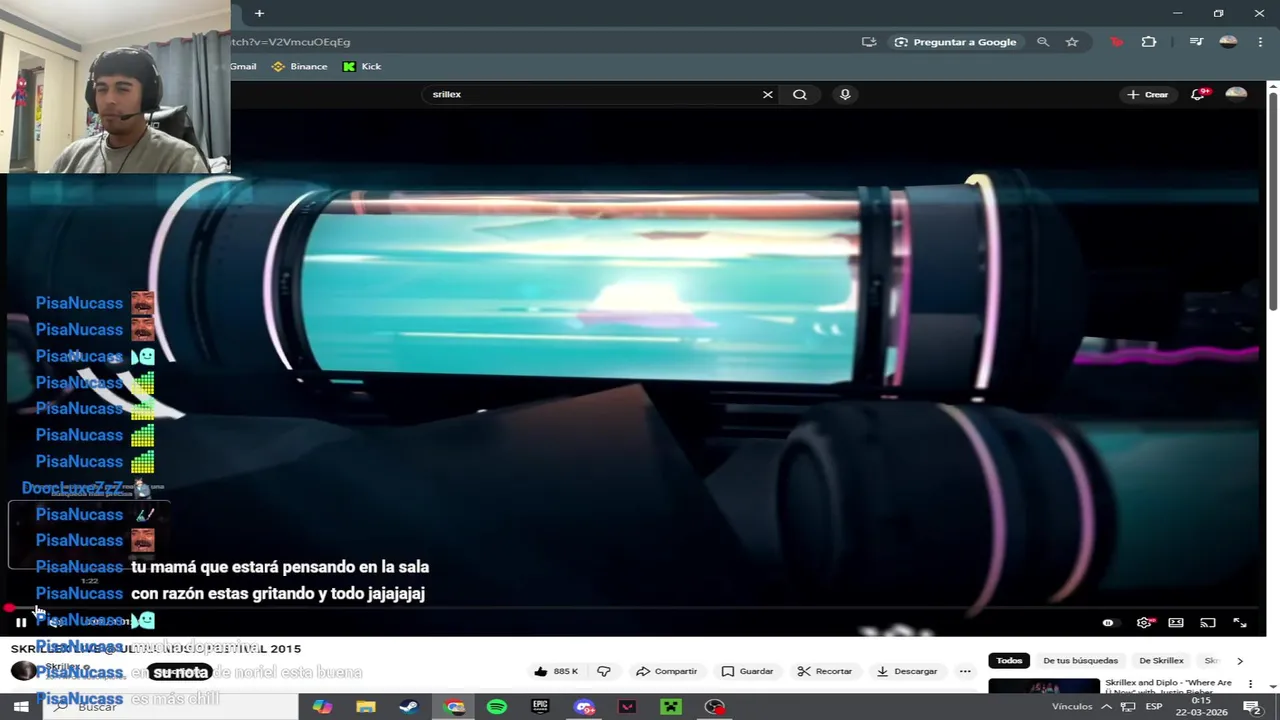Cast video using Play on TV icon
Image resolution: width=1280 pixels, height=720 pixels.
(x=1208, y=622)
